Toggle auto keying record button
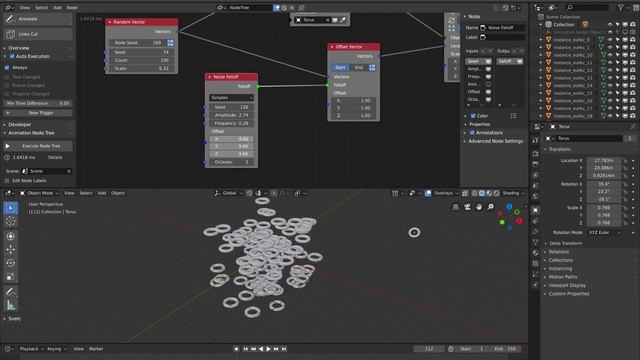The width and height of the screenshot is (640, 360). tap(236, 349)
